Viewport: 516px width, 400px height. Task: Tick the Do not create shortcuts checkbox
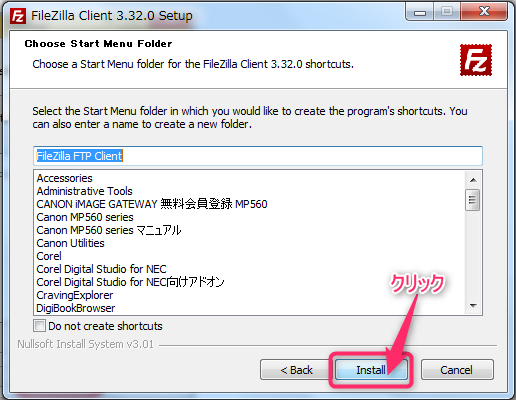pyautogui.click(x=39, y=325)
